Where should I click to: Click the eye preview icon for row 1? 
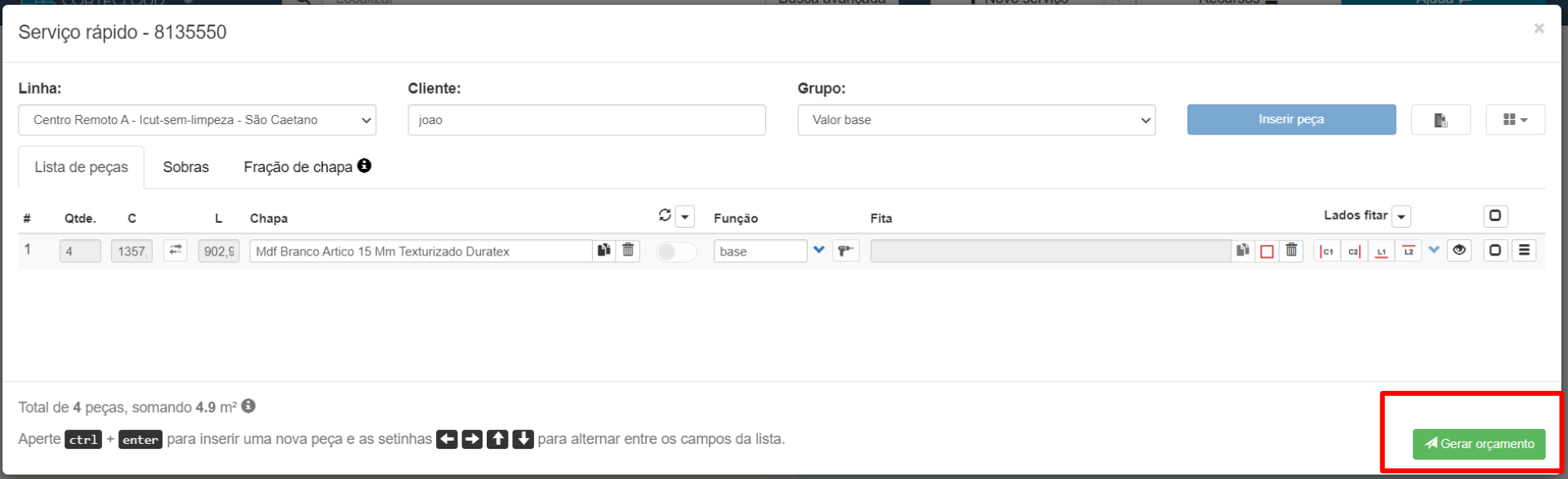click(x=1459, y=251)
